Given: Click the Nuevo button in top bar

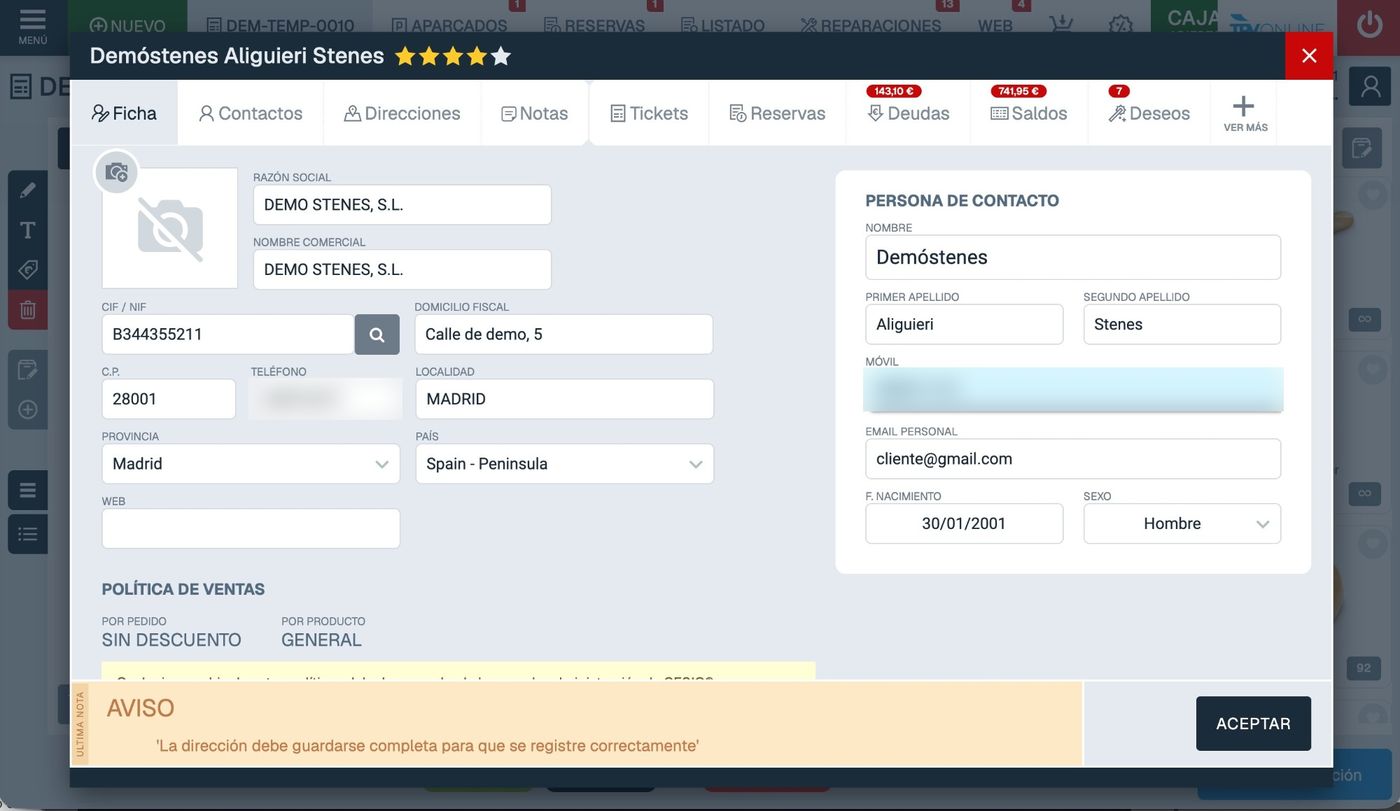Looking at the screenshot, I should [127, 26].
